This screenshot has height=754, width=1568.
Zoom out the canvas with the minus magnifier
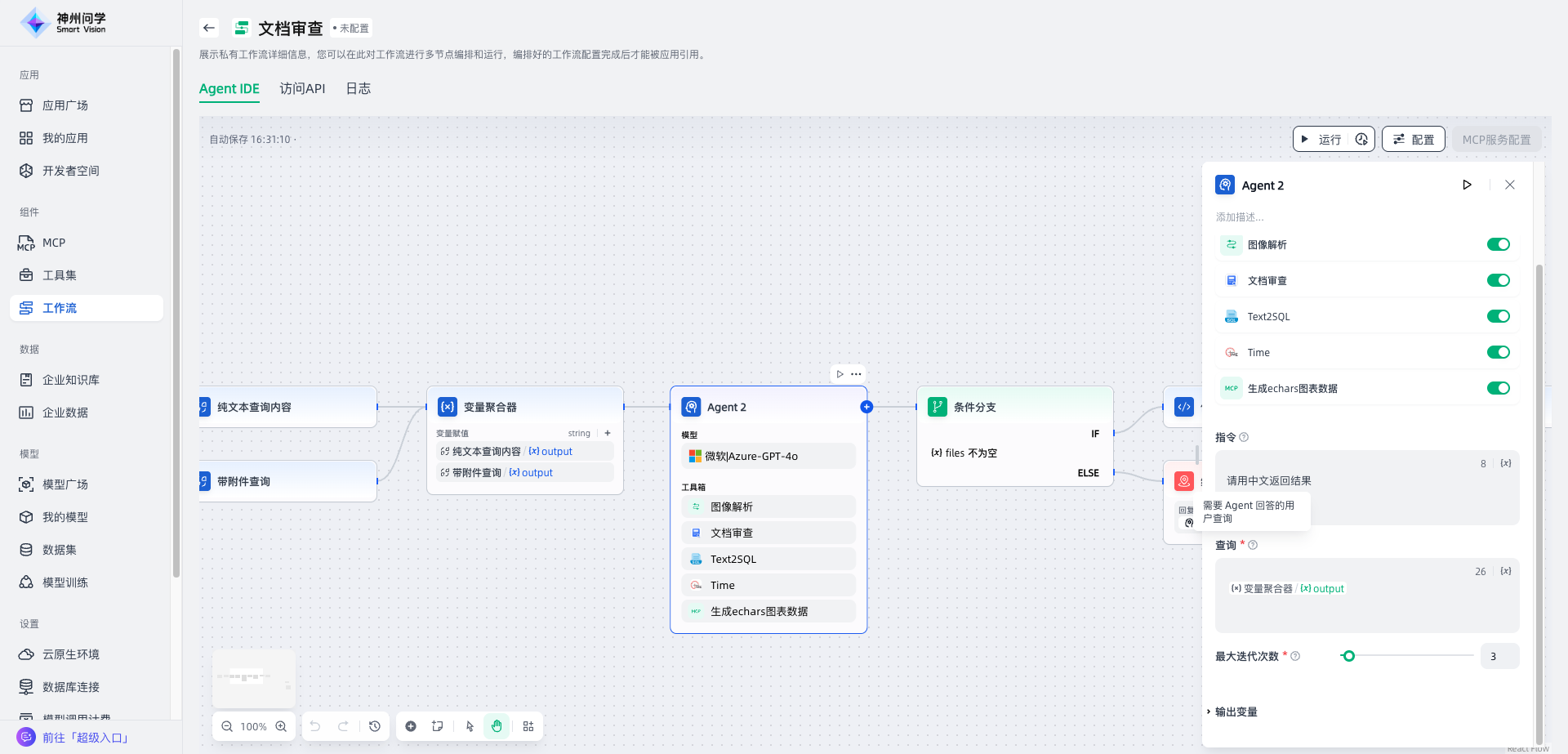[227, 726]
